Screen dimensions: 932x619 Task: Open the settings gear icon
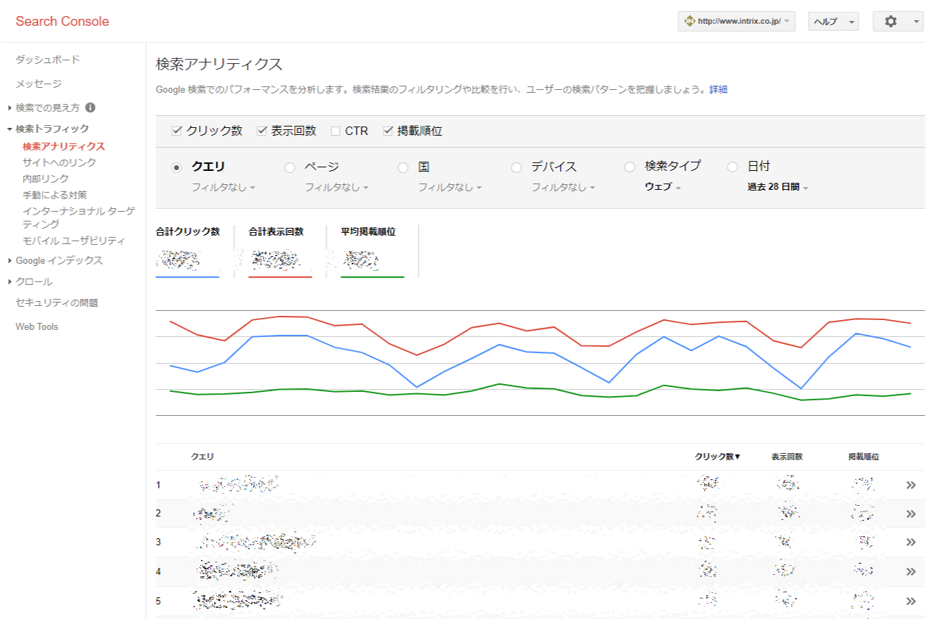pos(890,21)
